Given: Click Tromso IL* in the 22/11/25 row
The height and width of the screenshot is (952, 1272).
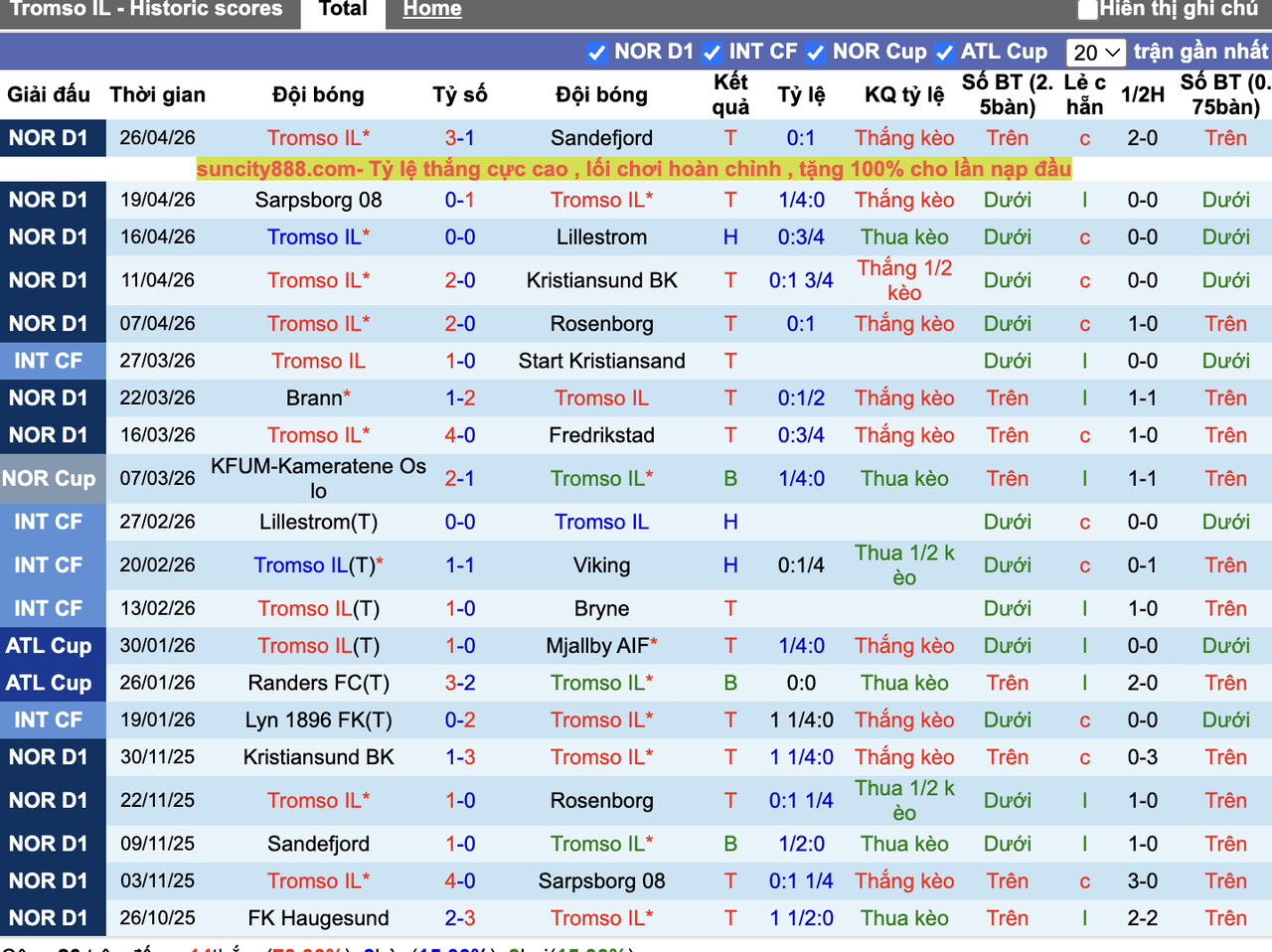Looking at the screenshot, I should coord(318,801).
